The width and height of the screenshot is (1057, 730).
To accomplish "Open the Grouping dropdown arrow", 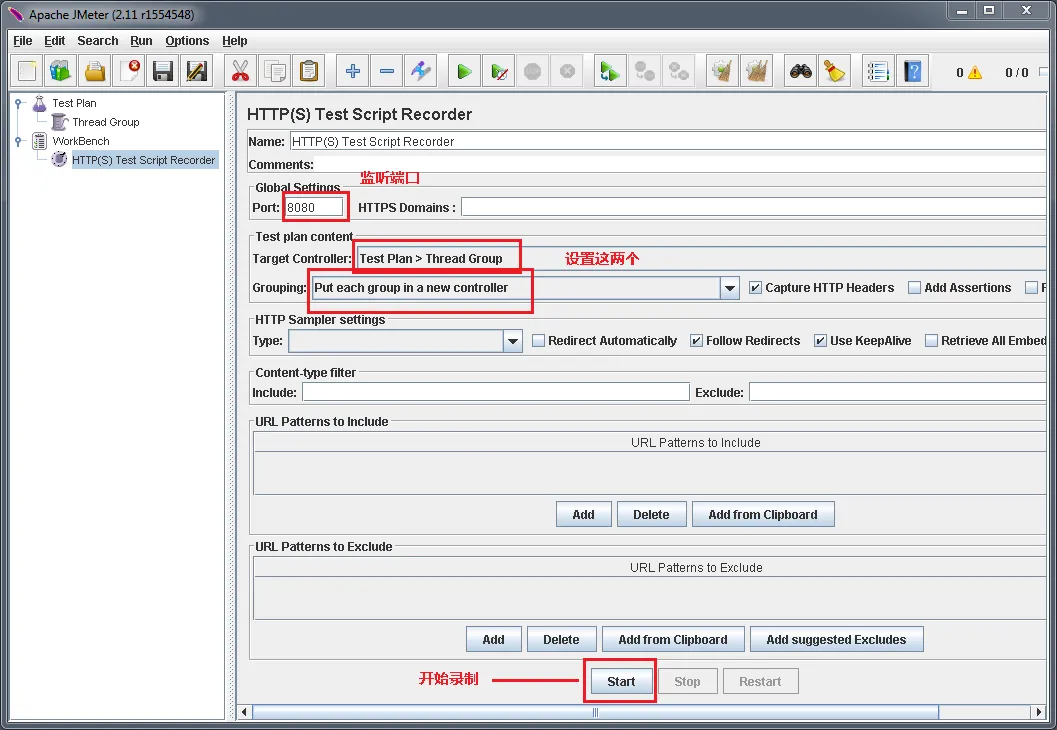I will pyautogui.click(x=729, y=288).
